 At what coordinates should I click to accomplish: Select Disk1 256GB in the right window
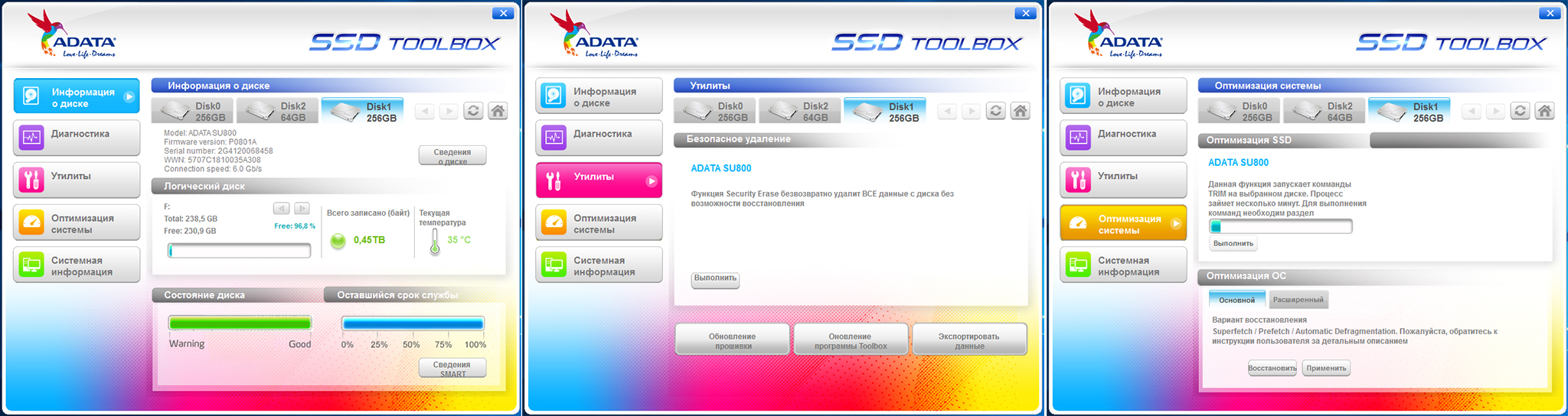pos(1410,112)
